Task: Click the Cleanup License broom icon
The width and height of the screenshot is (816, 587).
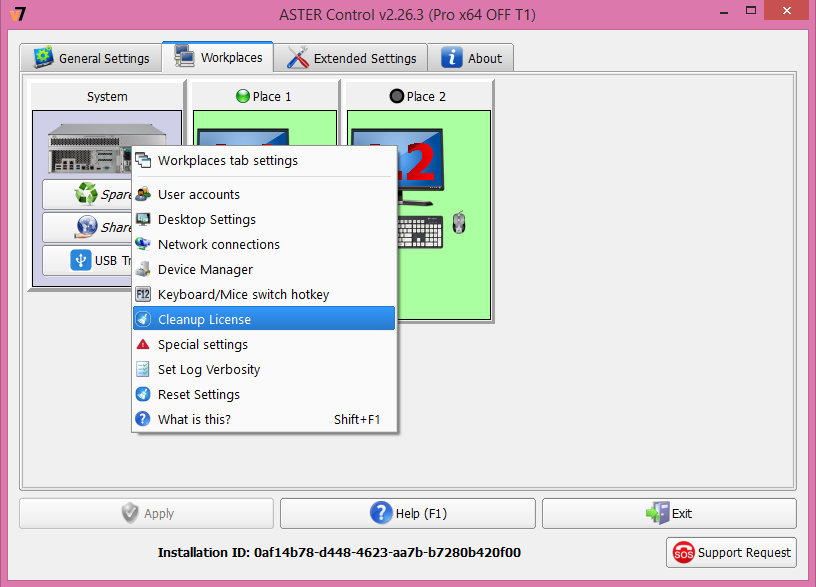Action: pyautogui.click(x=143, y=319)
